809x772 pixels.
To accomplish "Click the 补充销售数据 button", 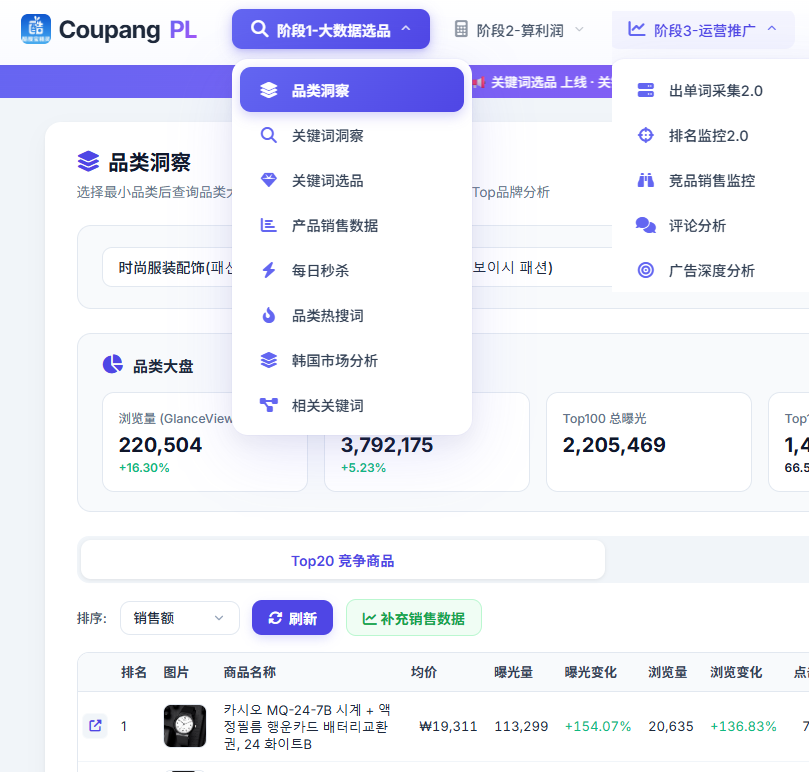I will (x=414, y=618).
